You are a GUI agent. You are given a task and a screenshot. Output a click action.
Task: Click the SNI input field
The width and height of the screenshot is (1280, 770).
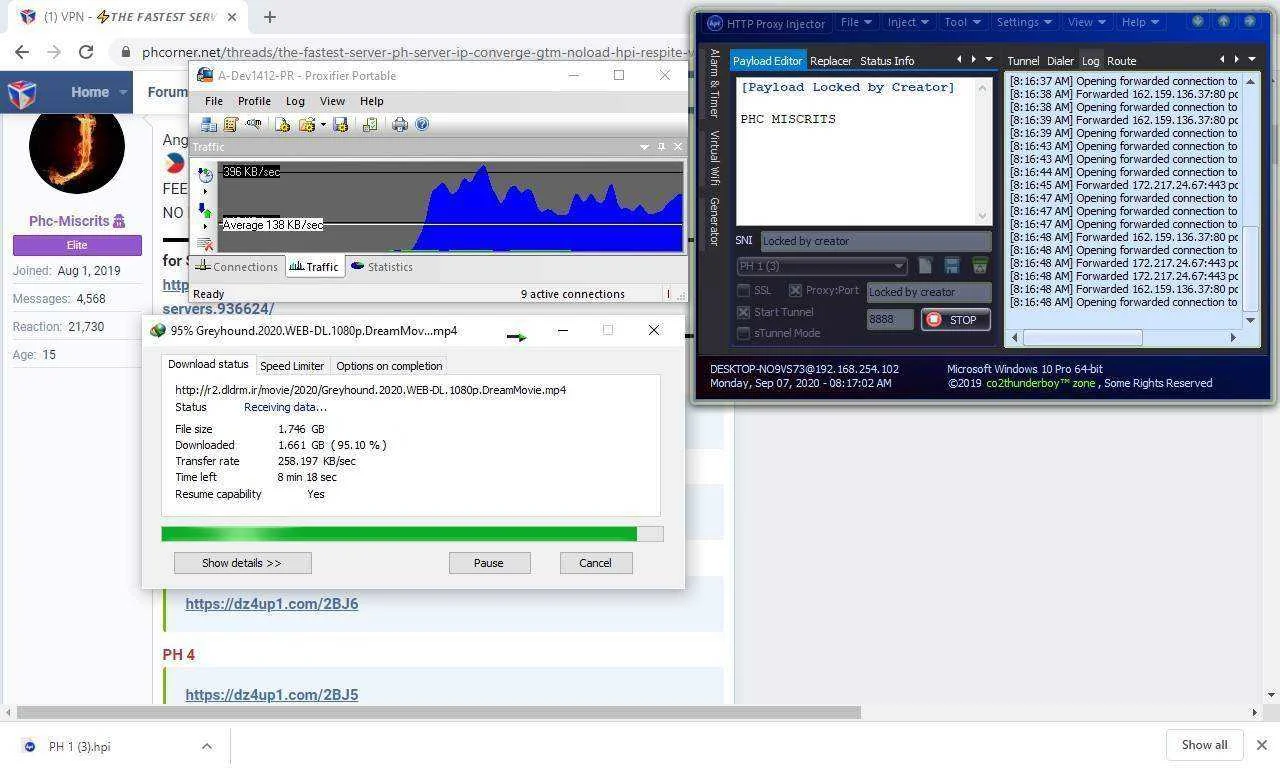876,241
